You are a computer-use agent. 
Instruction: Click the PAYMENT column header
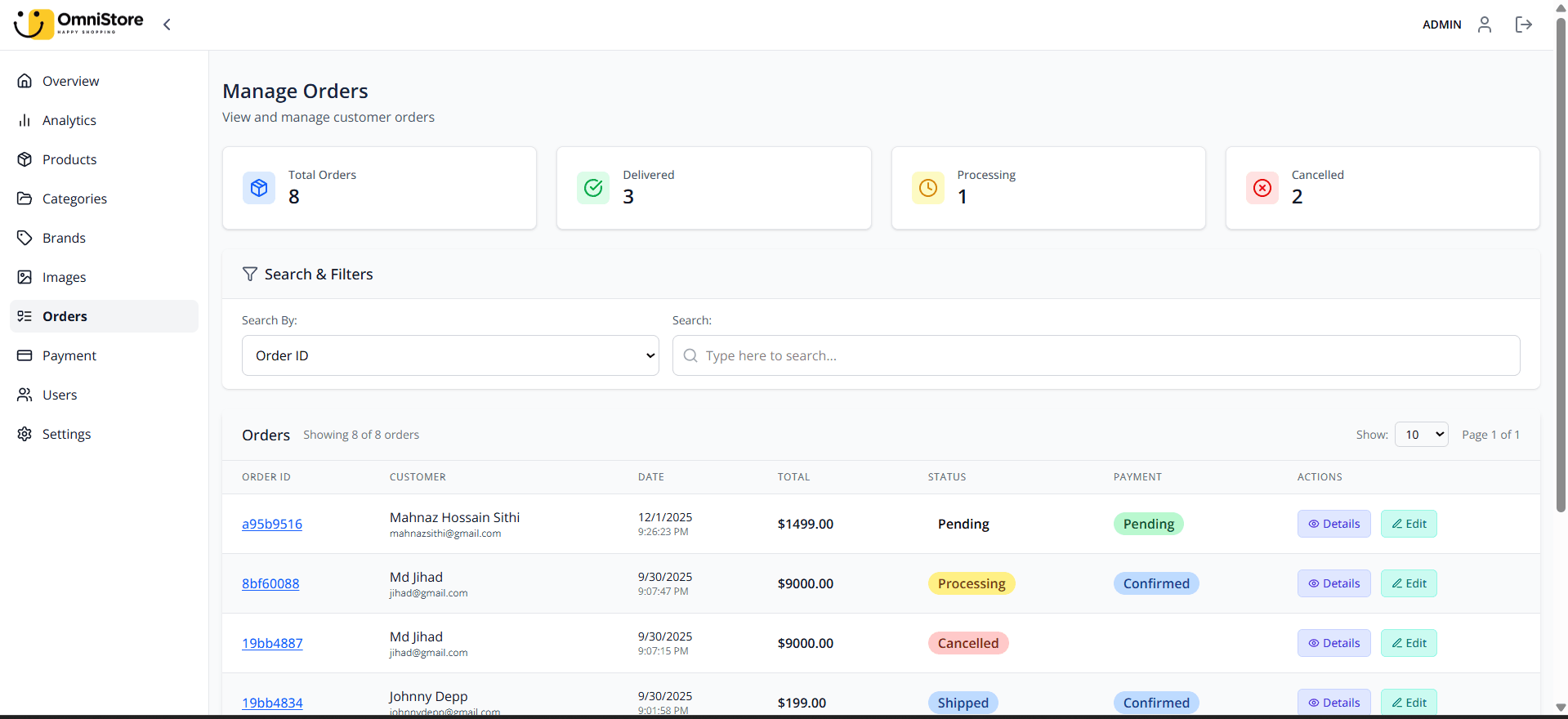pos(1137,477)
